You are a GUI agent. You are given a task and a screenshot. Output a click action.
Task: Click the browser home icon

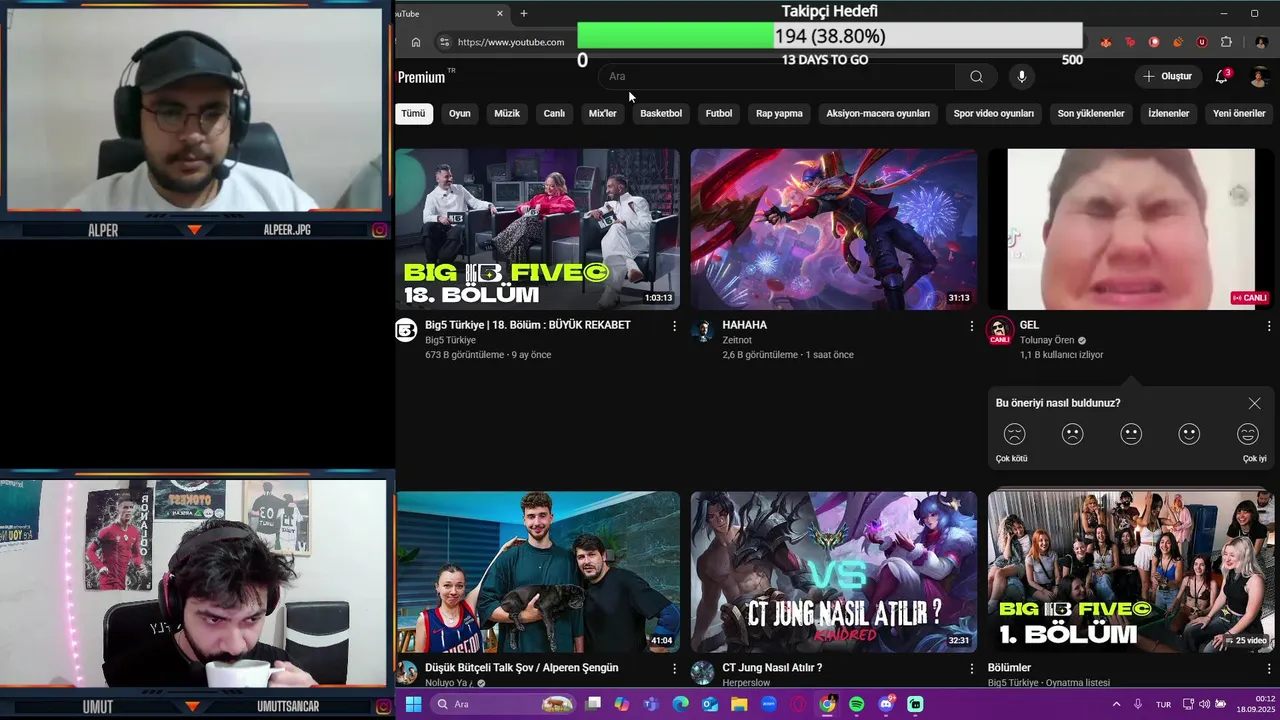[x=416, y=42]
